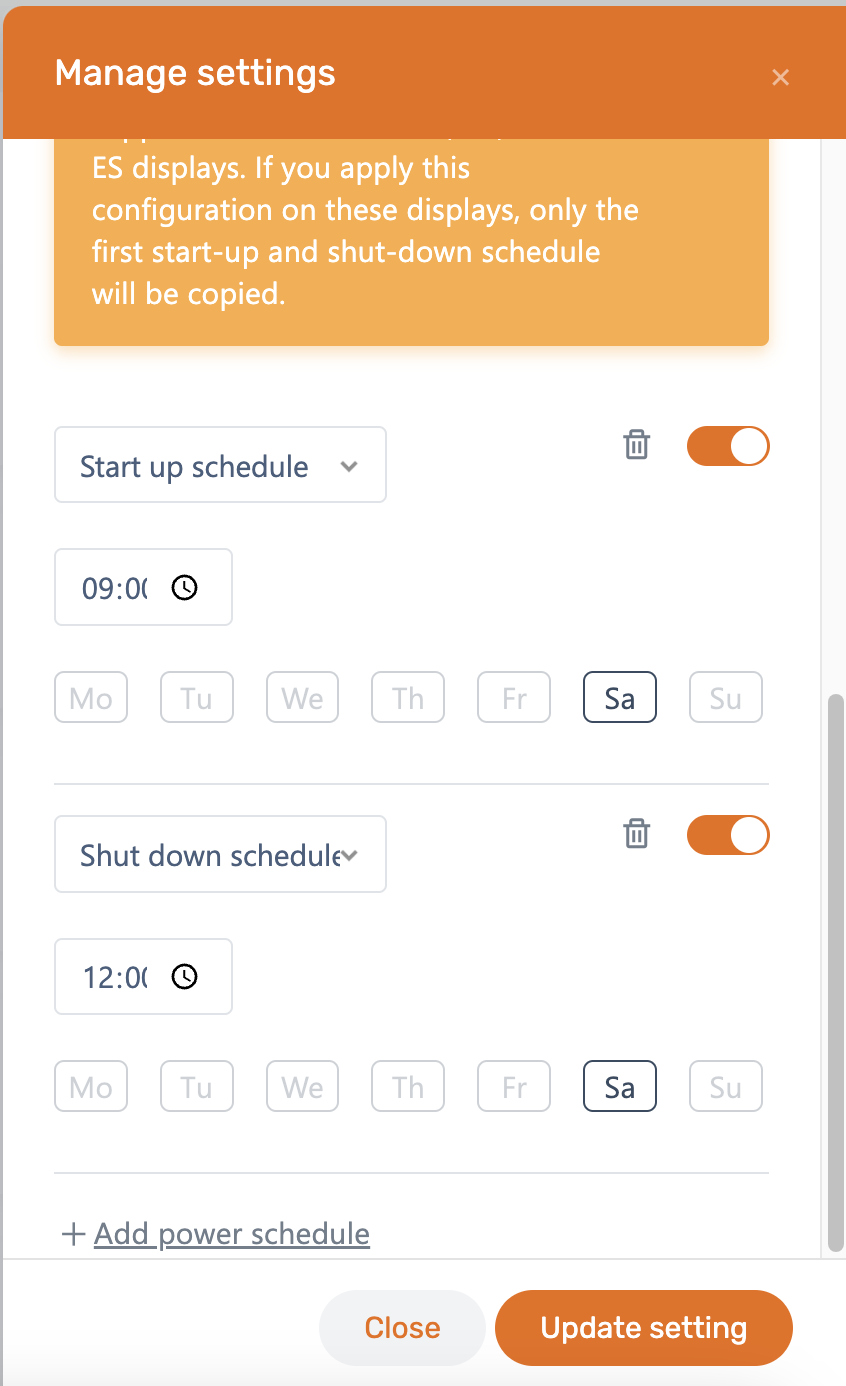Click the 12:00 shut down time field
This screenshot has height=1386, width=846.
(115, 977)
